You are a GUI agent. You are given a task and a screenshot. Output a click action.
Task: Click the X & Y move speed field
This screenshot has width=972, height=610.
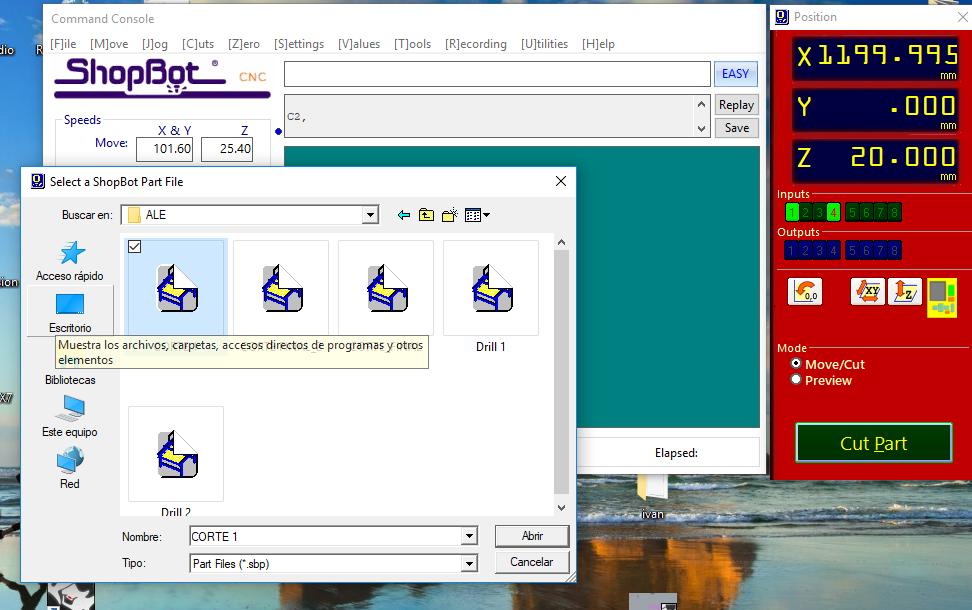[x=164, y=149]
